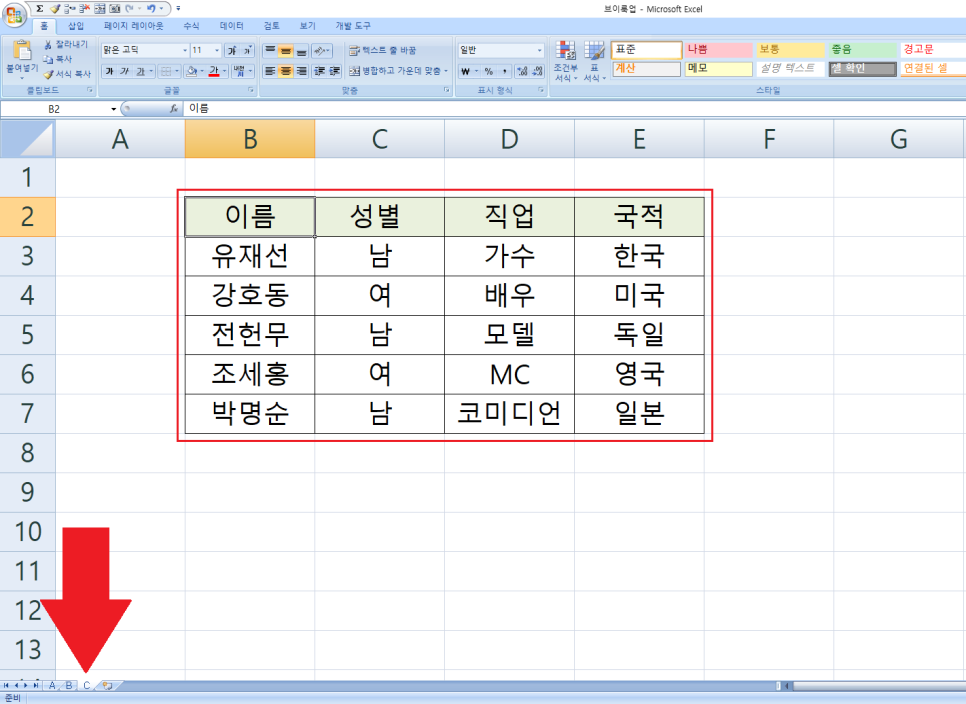Image resolution: width=966 pixels, height=704 pixels.
Task: Click the percent style icon
Action: click(489, 71)
